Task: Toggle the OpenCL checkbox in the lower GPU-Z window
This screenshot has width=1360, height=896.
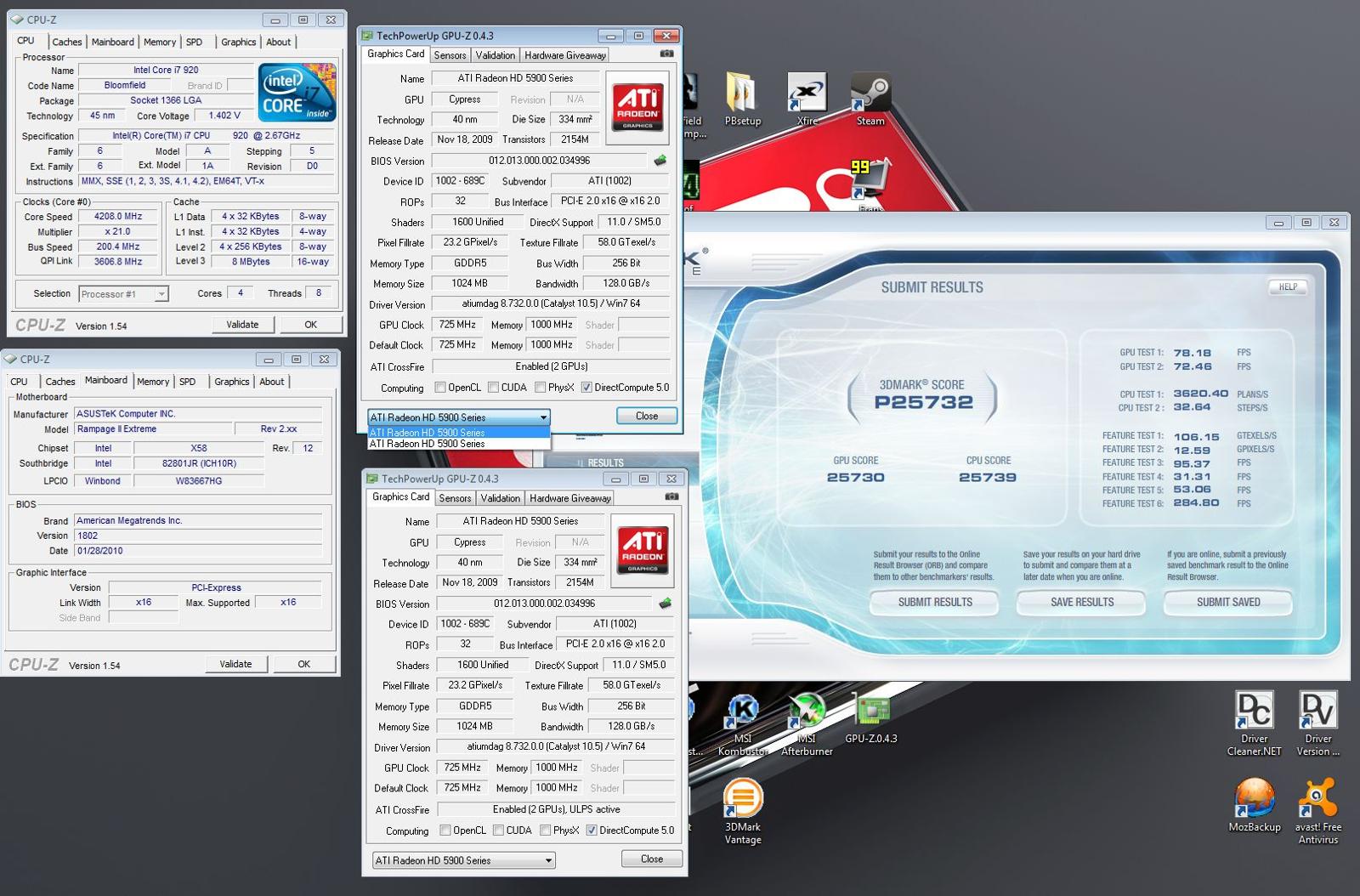Action: (x=445, y=831)
